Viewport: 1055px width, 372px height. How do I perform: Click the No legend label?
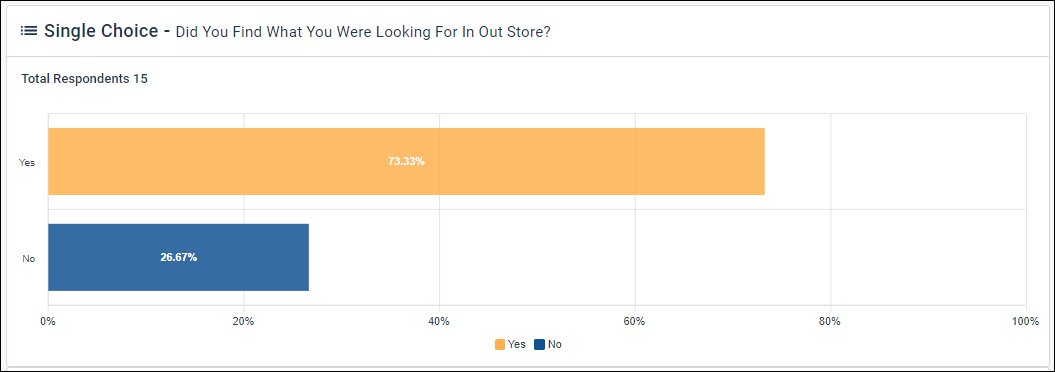click(x=554, y=344)
